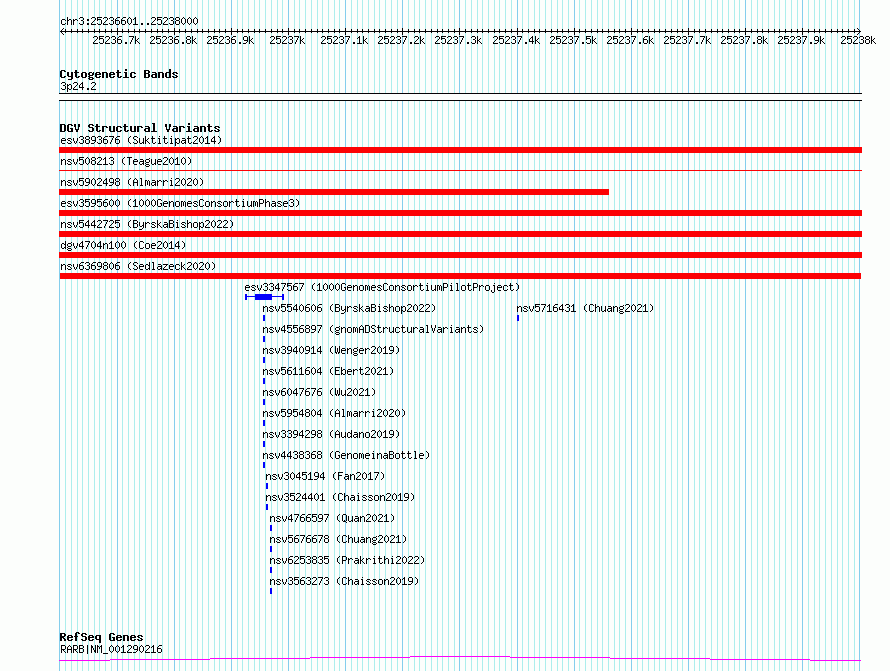The height and width of the screenshot is (671, 890).
Task: Click nsv5716431 (Chuang2021) label
Action: [x=585, y=308]
